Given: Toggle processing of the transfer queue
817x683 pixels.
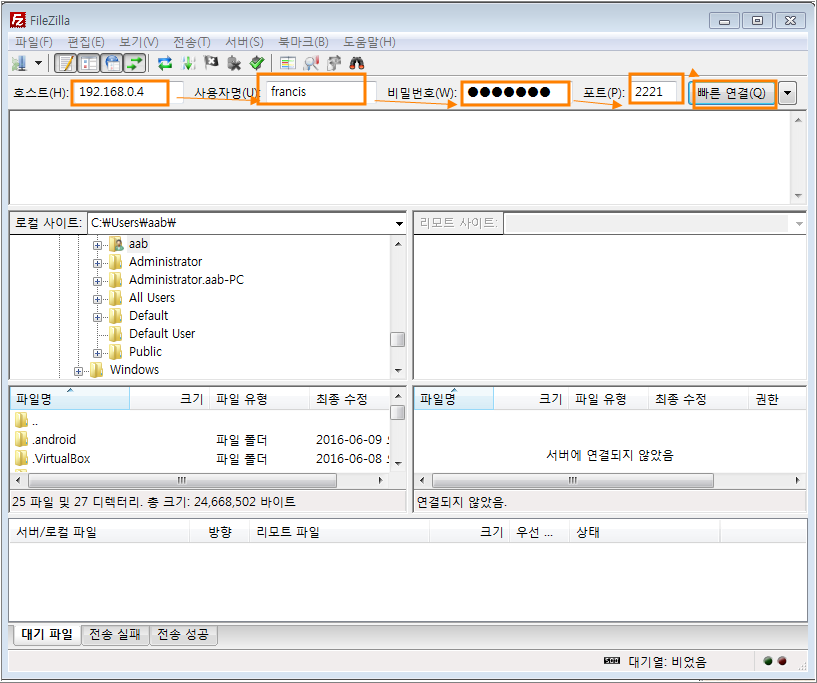Looking at the screenshot, I should [188, 64].
